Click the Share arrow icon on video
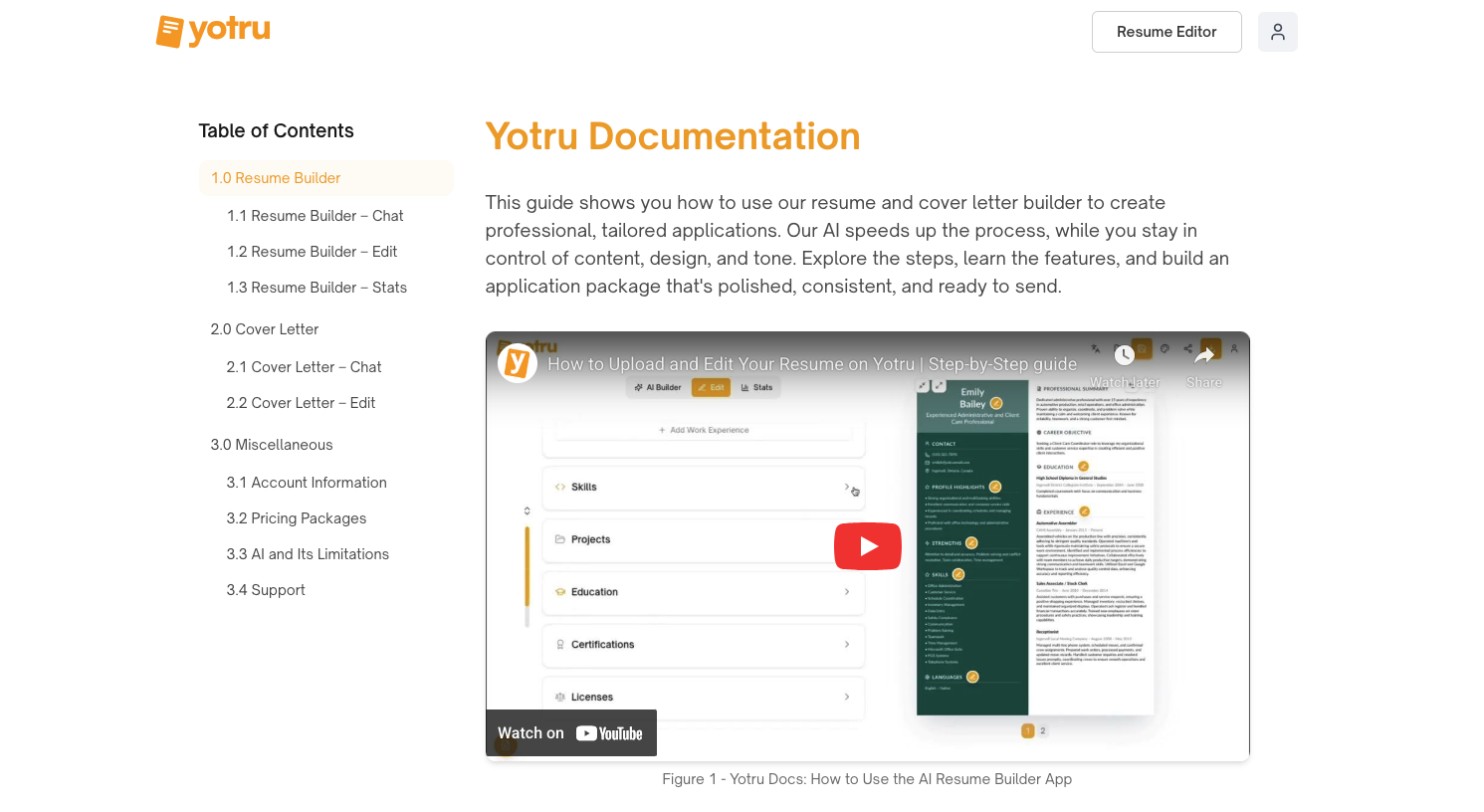The width and height of the screenshot is (1484, 812). (x=1204, y=356)
